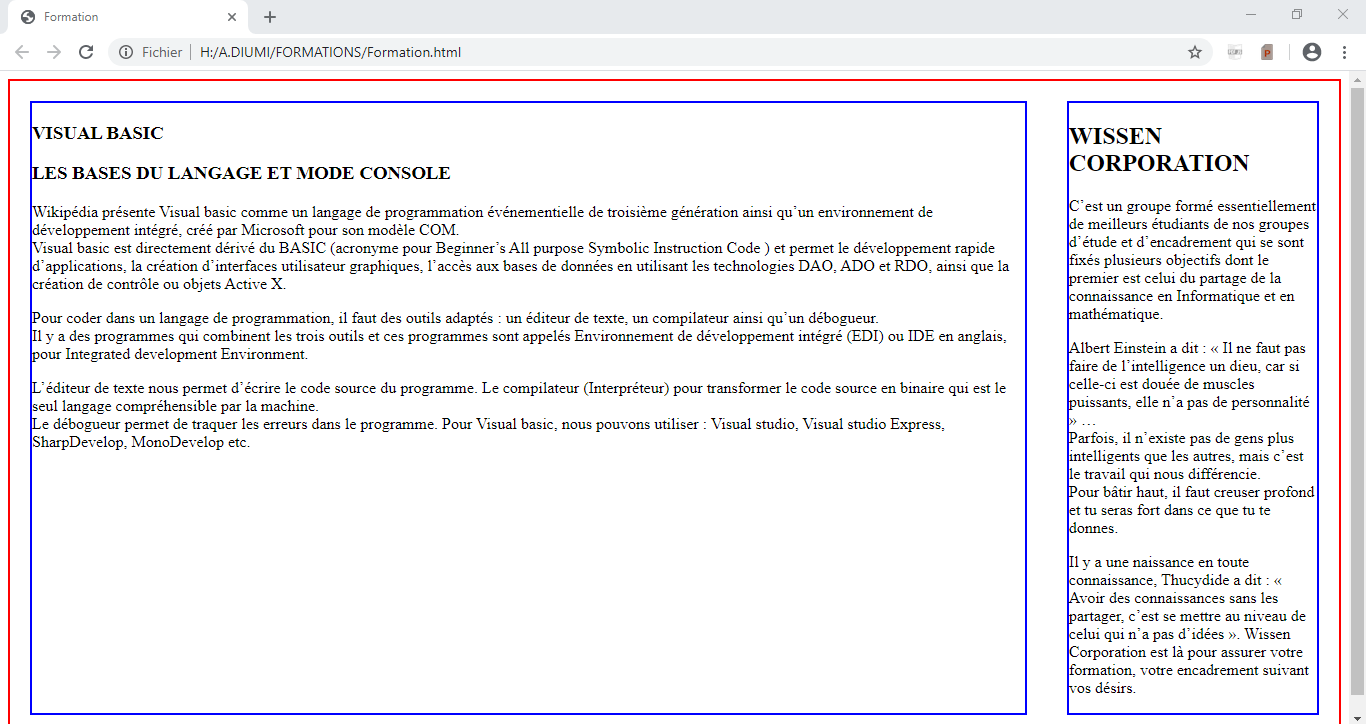Screen dimensions: 1366x724
Task: Open the Chrome three-dot menu
Action: (x=1345, y=52)
